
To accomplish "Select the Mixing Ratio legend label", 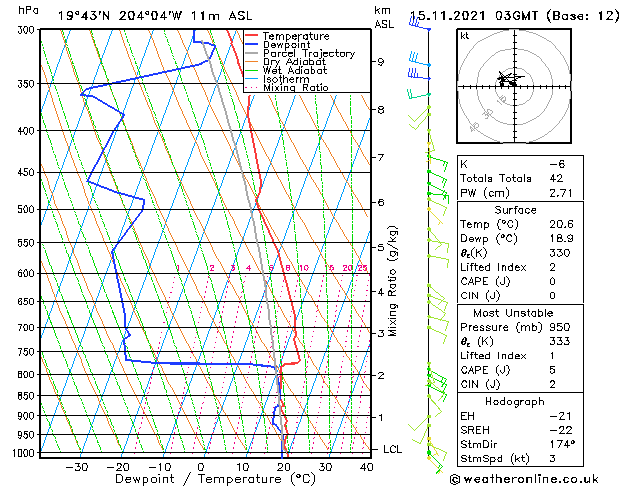I will point(296,87).
